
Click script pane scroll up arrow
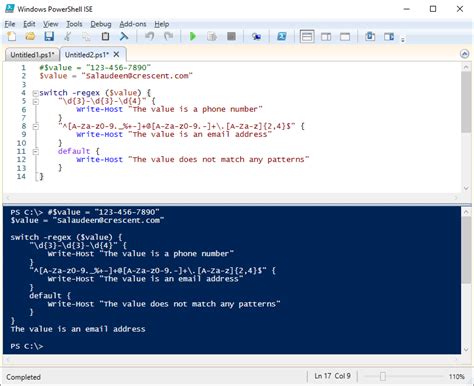pyautogui.click(x=466, y=67)
